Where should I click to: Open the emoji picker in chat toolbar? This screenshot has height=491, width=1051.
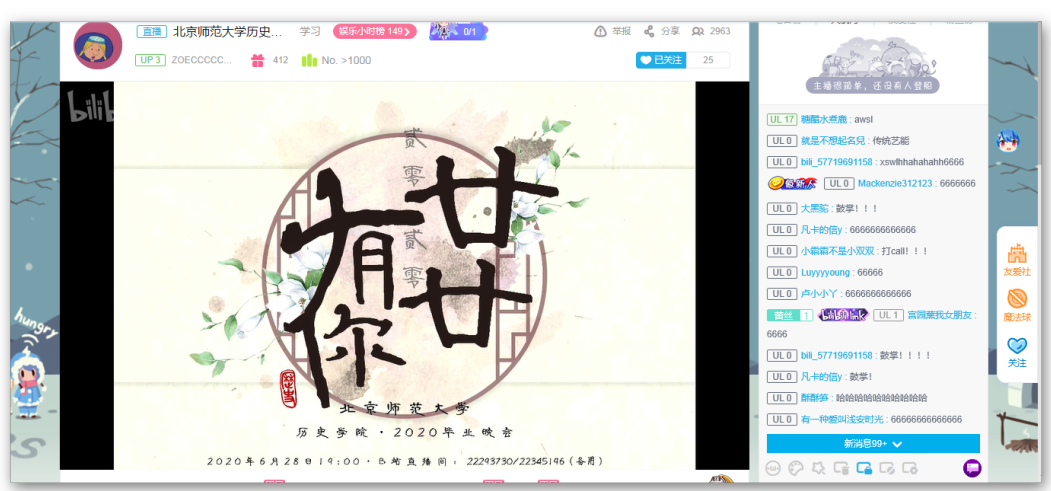(774, 468)
